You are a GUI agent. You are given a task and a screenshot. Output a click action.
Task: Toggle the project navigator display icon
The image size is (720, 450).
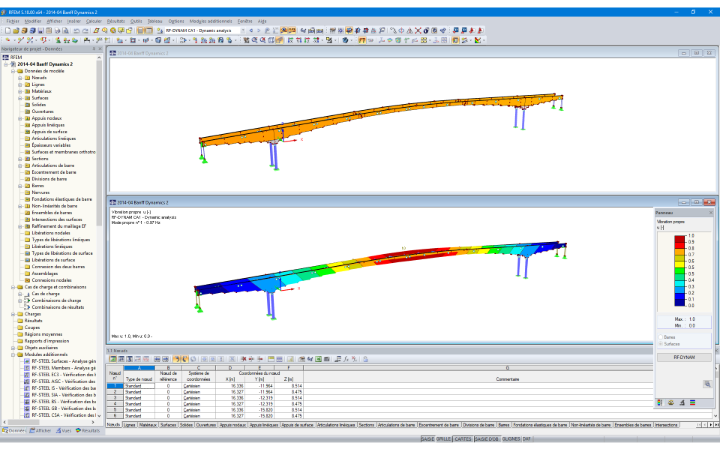coord(141,30)
